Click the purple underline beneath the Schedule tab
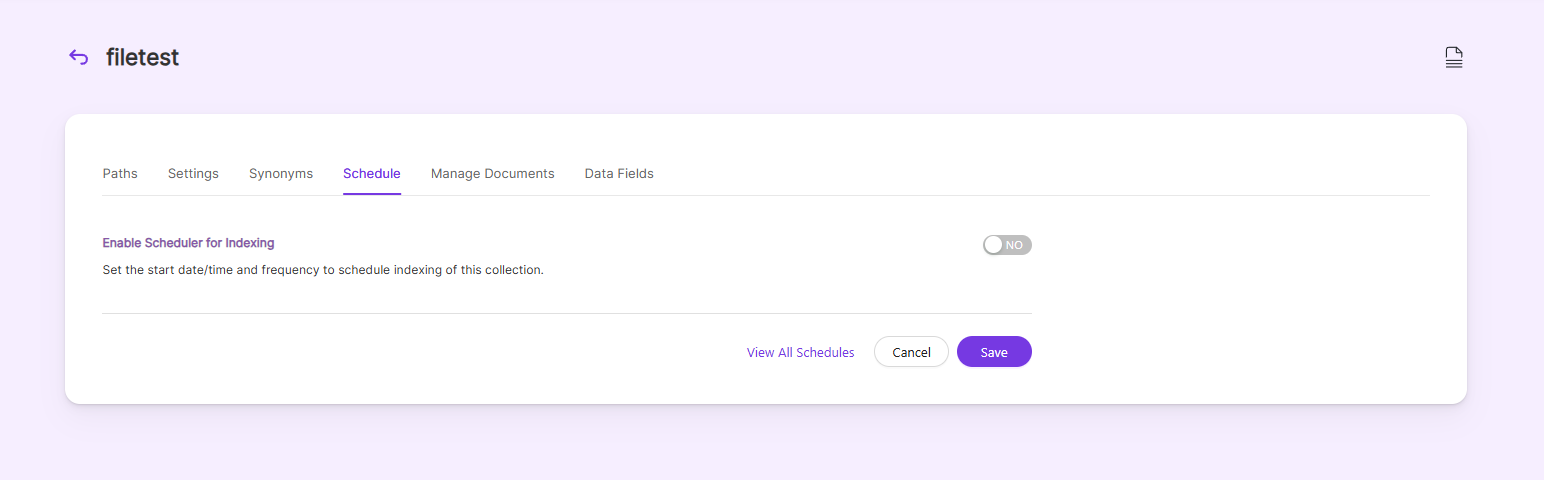Viewport: 1544px width, 480px height. tap(372, 194)
